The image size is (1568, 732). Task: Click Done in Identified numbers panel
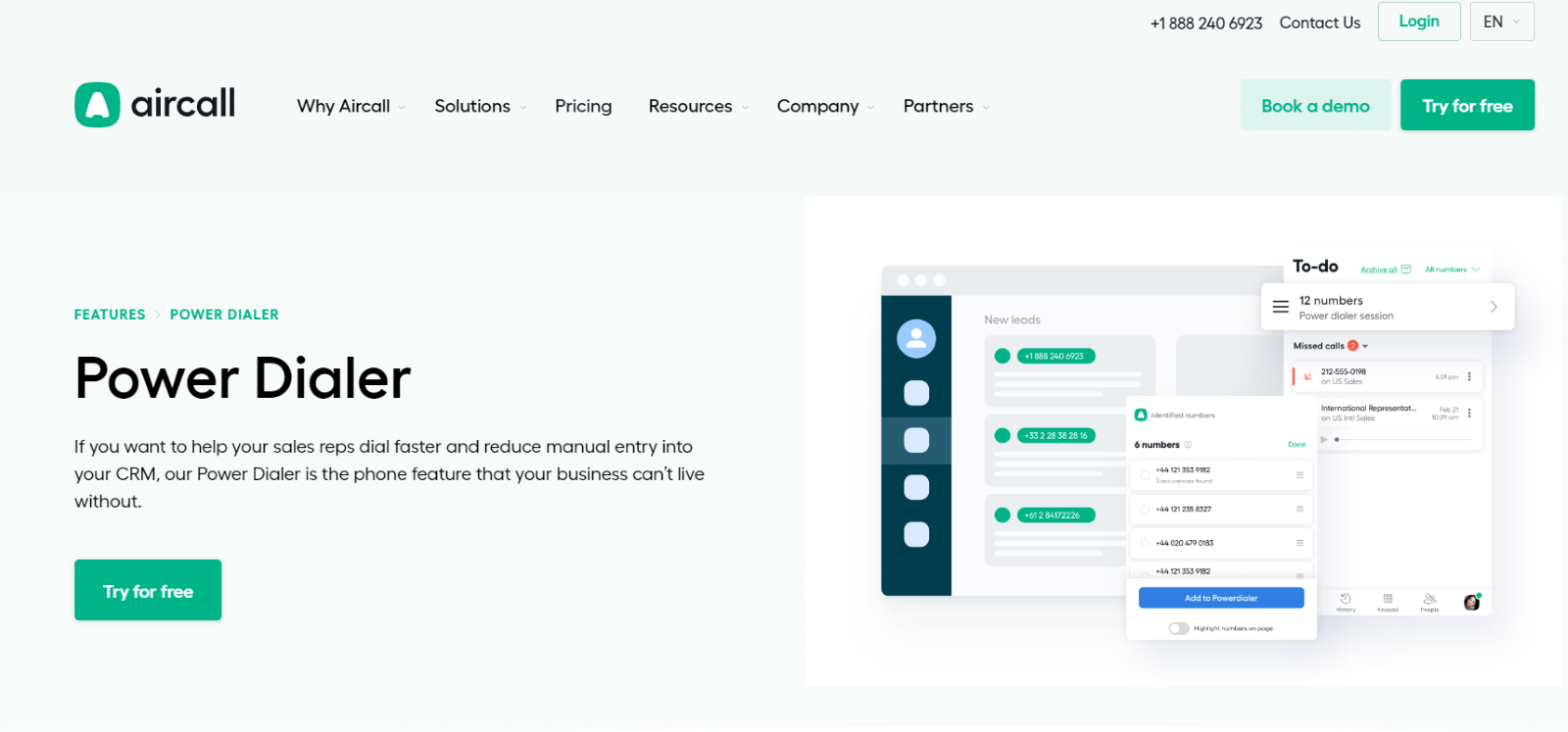tap(1297, 445)
